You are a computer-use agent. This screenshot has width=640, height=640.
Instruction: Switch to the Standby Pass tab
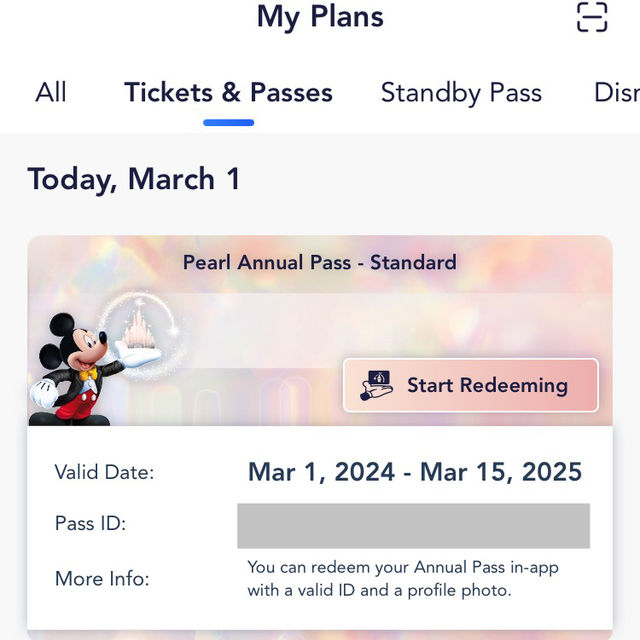click(461, 93)
